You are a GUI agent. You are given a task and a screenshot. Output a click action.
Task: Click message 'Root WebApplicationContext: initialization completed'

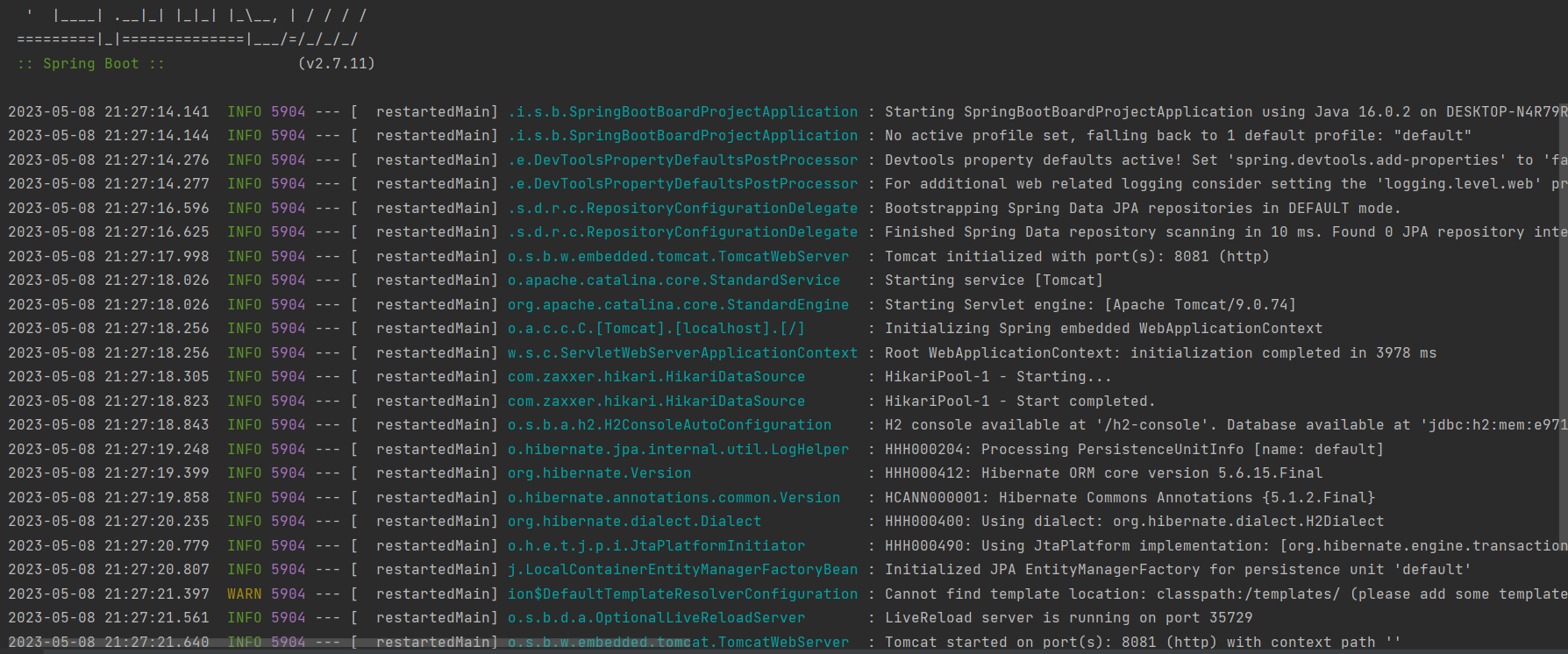[1113, 352]
